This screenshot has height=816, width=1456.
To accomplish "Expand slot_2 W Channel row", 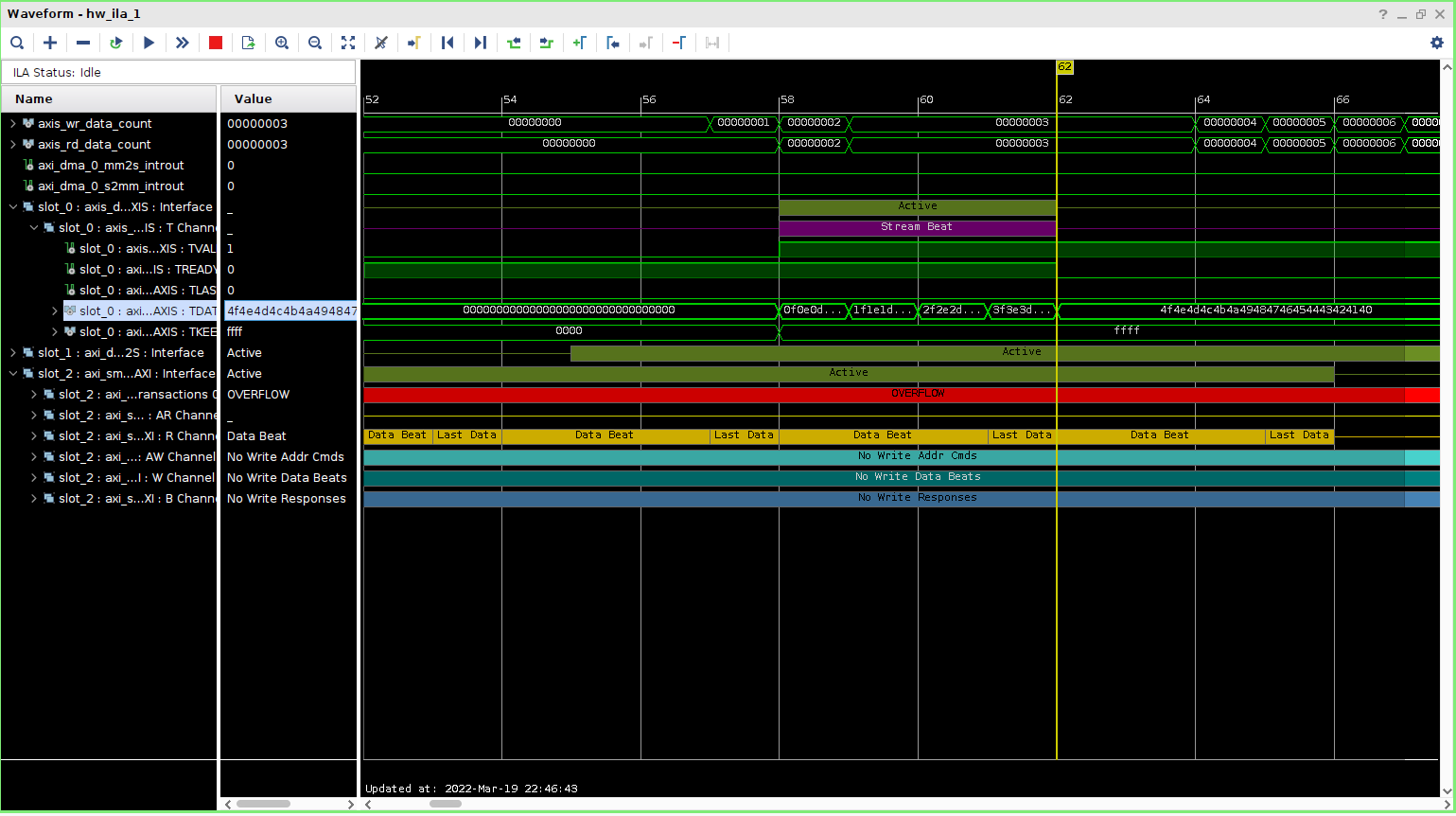I will (34, 478).
